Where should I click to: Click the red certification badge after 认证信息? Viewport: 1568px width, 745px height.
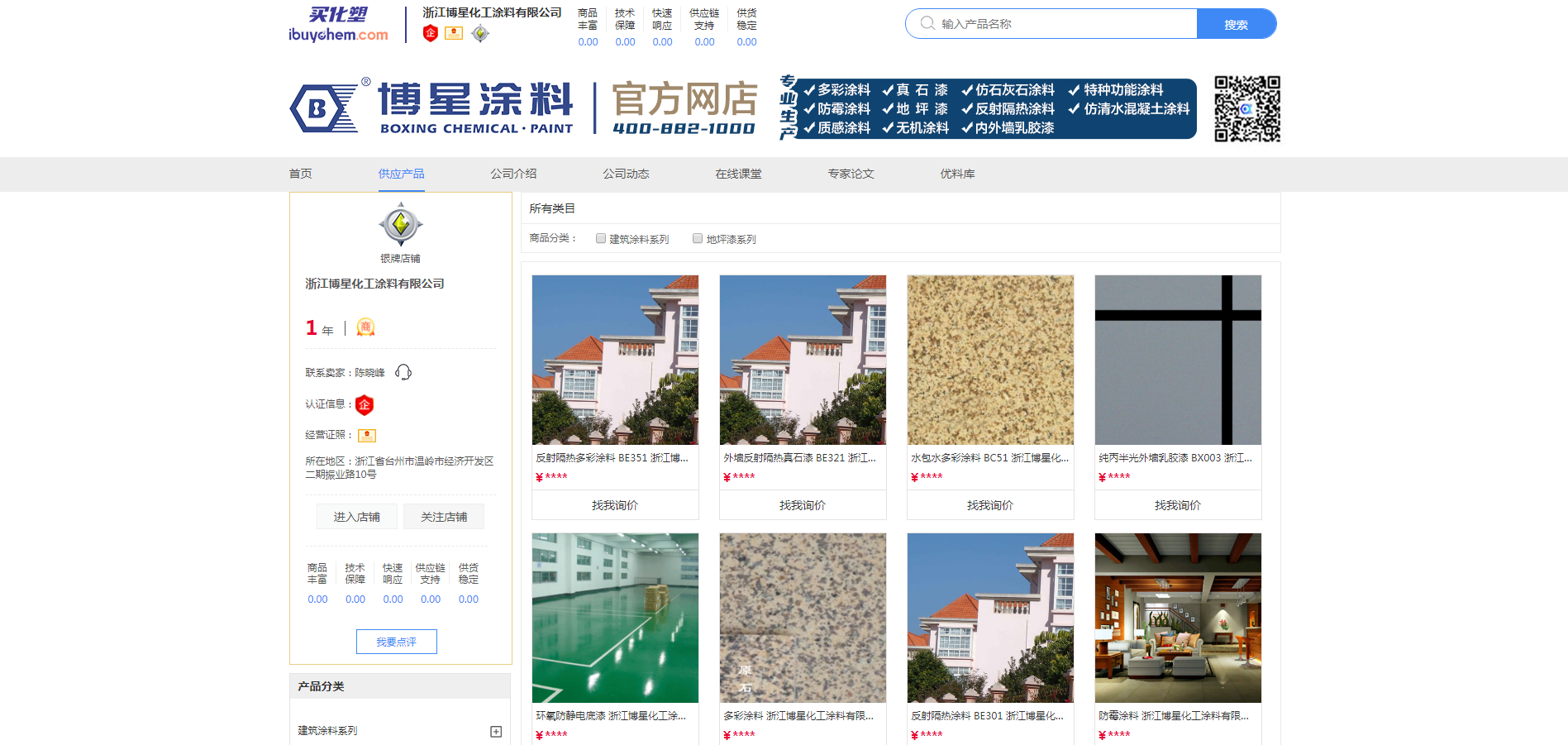[x=365, y=404]
